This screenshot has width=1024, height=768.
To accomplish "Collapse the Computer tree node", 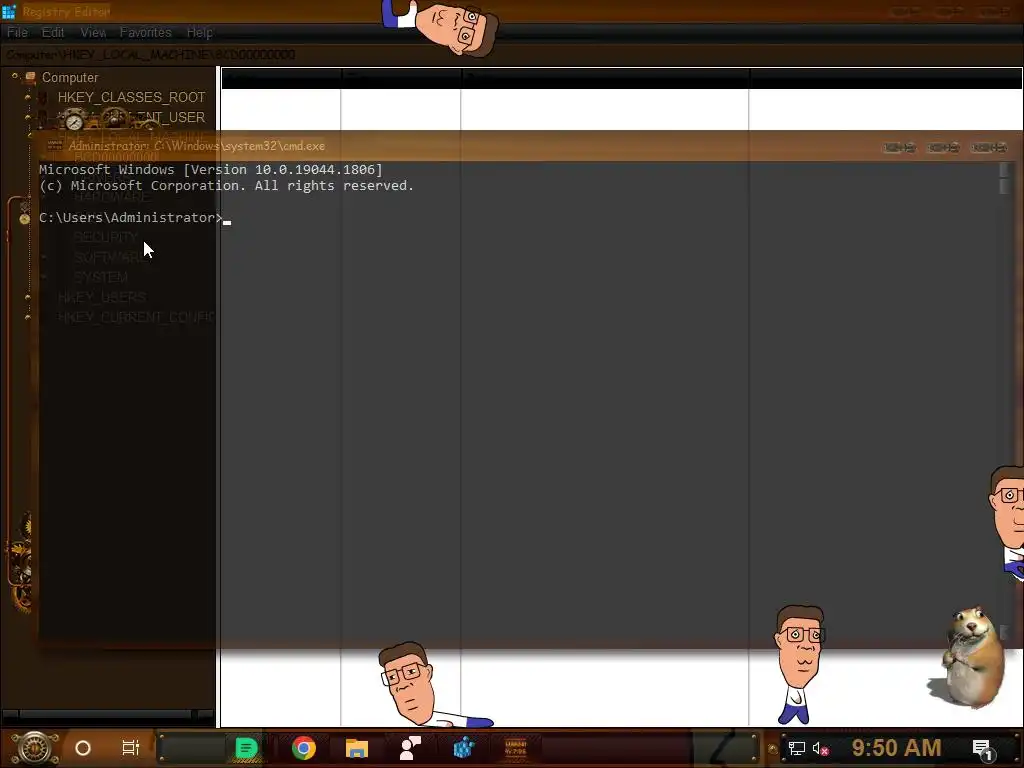I will click(14, 76).
